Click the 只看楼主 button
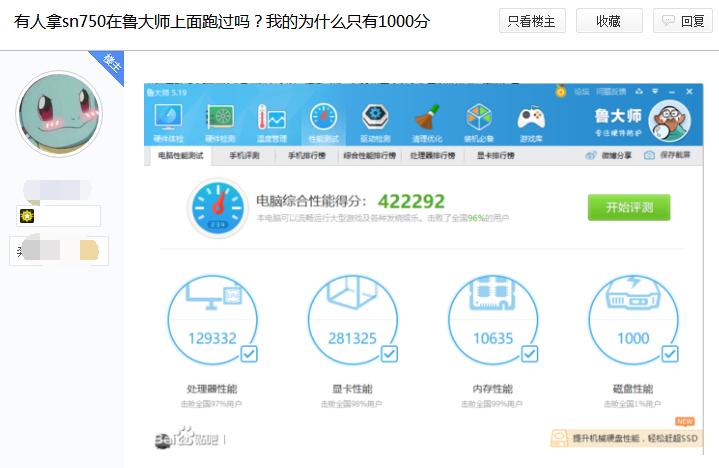Image resolution: width=719 pixels, height=468 pixels. [532, 21]
